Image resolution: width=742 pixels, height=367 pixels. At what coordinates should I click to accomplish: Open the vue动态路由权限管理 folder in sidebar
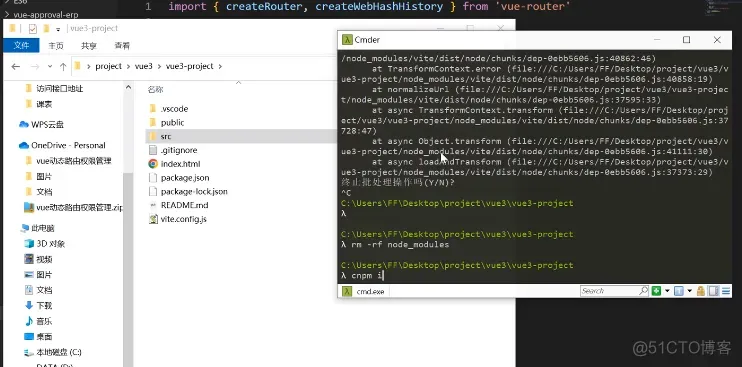[x=73, y=161]
